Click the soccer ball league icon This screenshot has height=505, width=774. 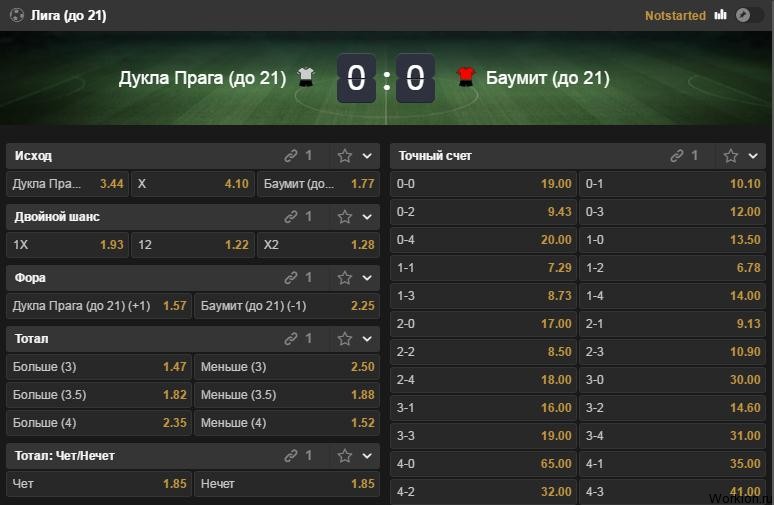[x=17, y=15]
